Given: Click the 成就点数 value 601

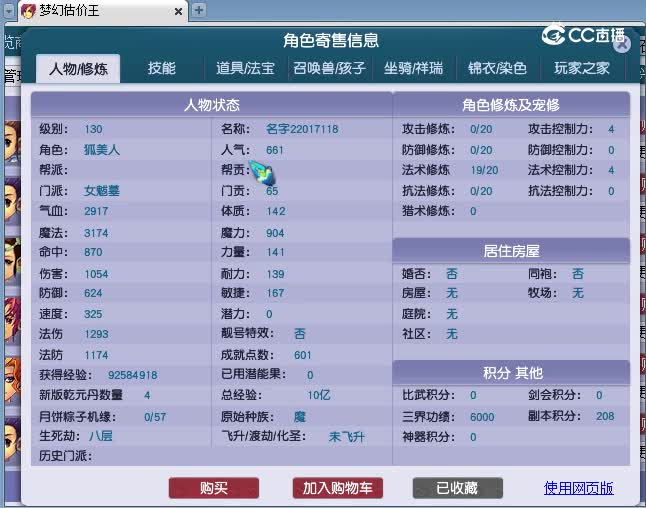Looking at the screenshot, I should tap(303, 355).
